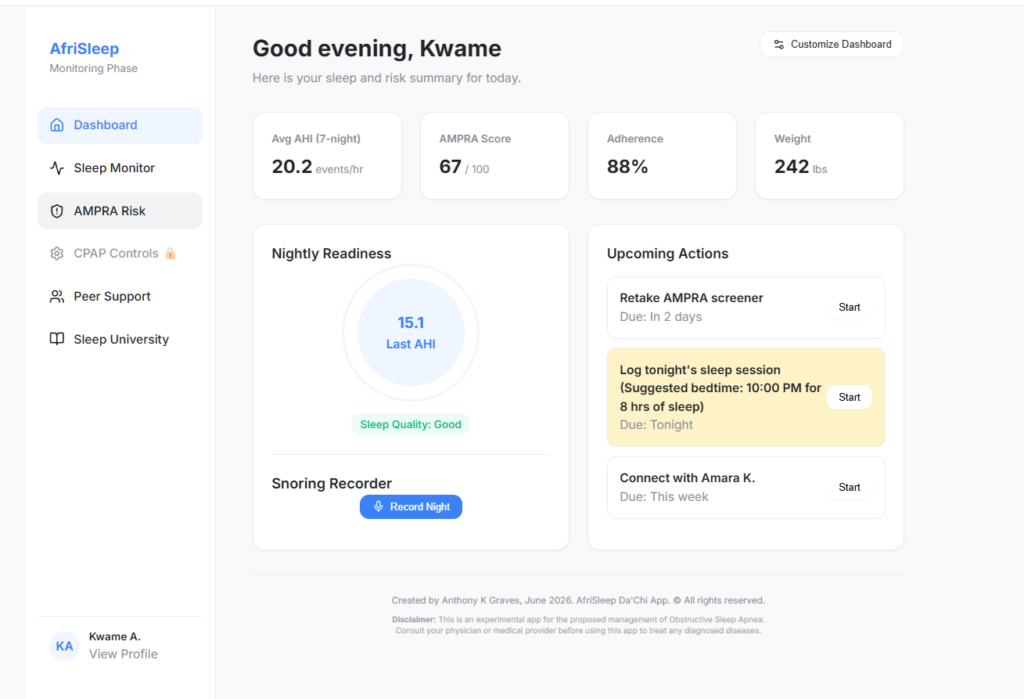Click the Due: This week text
Screen dimensions: 1024x699
664,497
